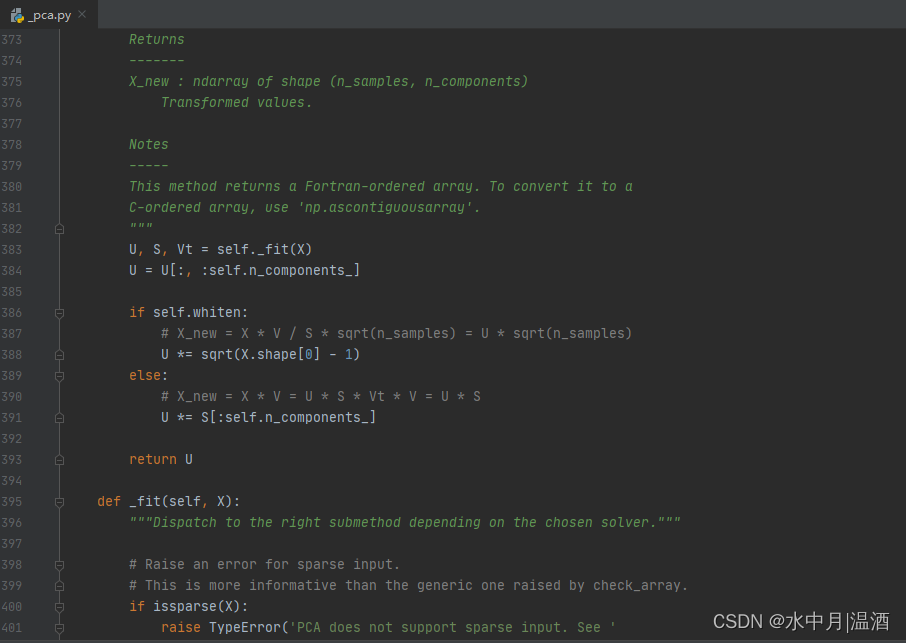This screenshot has height=643, width=906.
Task: Click the 'Returns' docstring heading
Action: [157, 39]
